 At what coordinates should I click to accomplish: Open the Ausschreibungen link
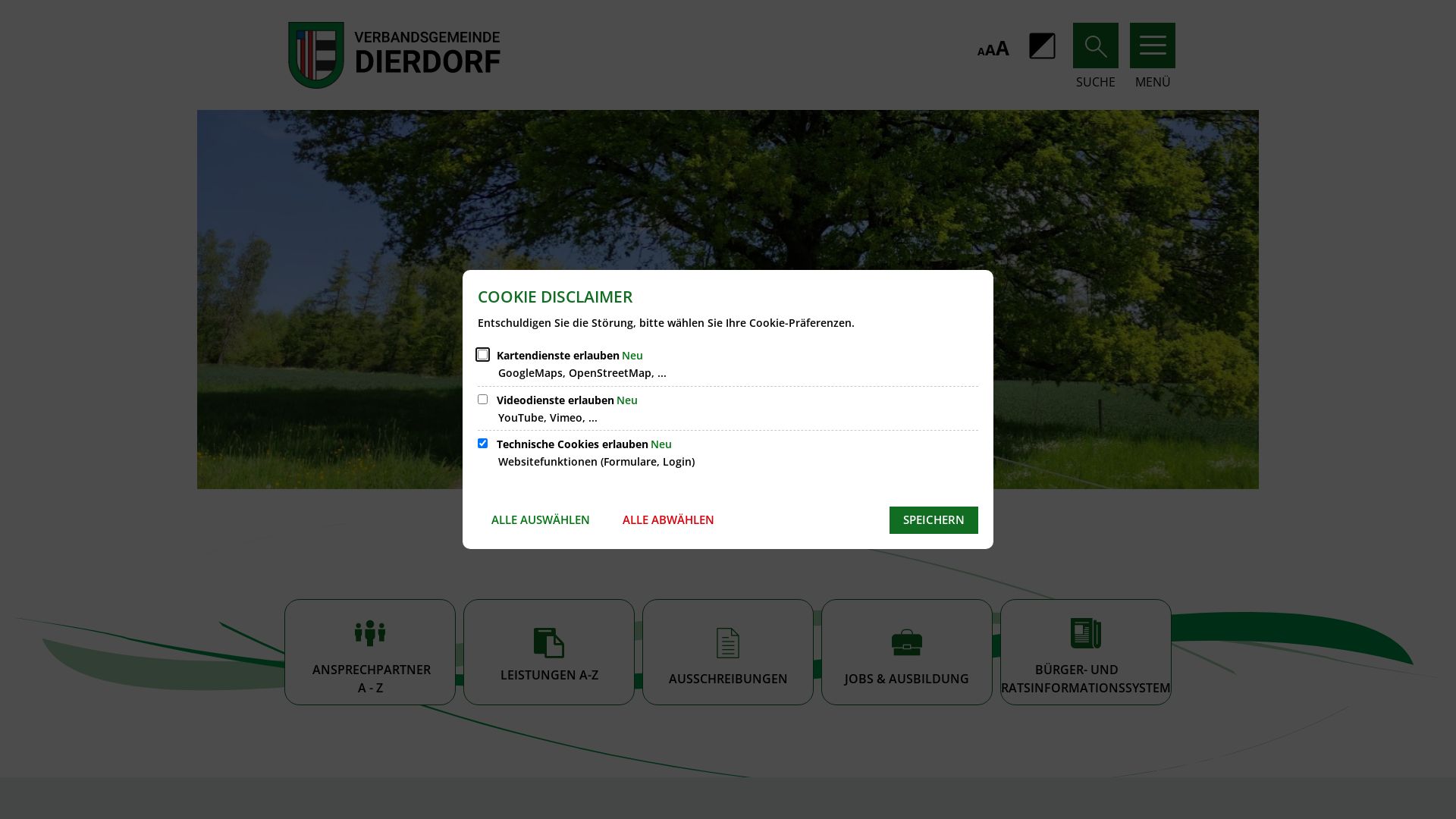[728, 652]
